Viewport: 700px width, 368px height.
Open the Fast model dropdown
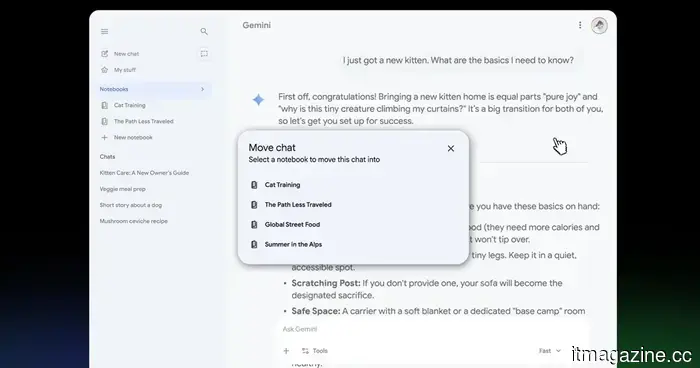pos(550,351)
